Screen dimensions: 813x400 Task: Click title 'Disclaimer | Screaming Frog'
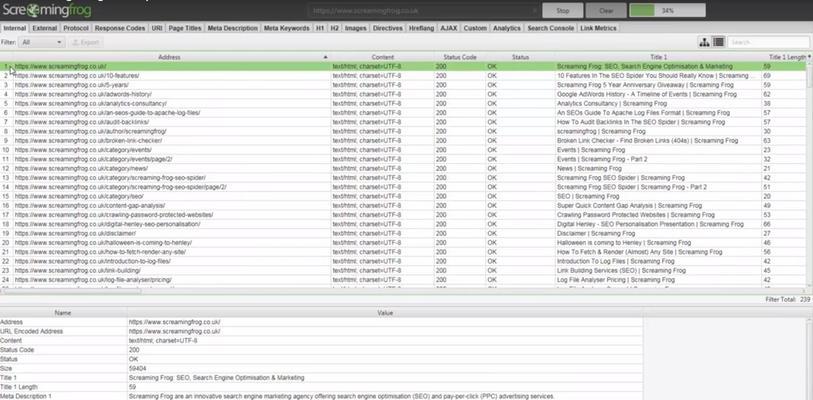click(596, 233)
